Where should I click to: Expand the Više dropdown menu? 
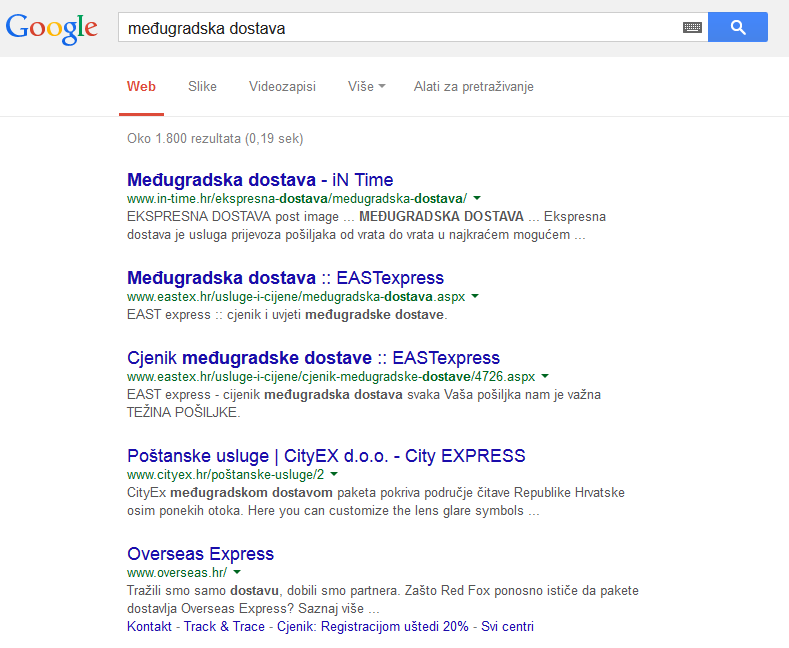[x=366, y=87]
